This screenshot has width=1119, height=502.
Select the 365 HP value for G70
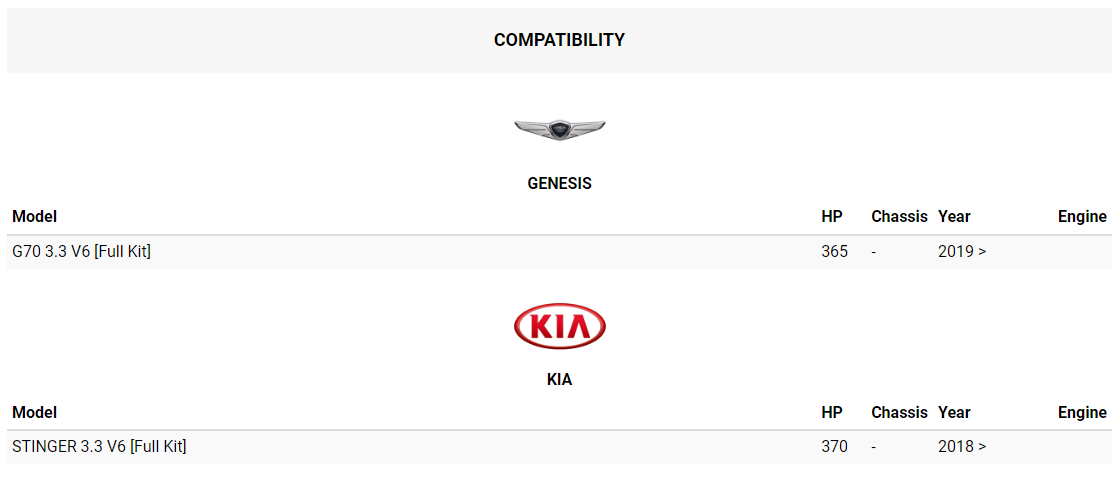tap(835, 251)
